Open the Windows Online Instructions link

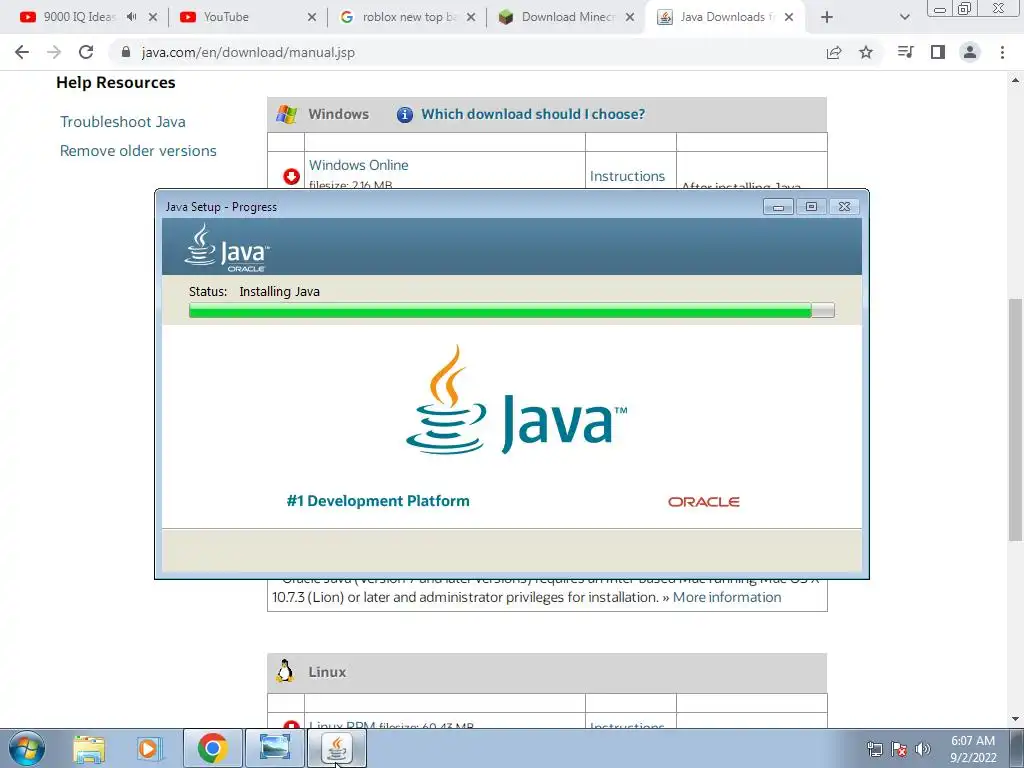(627, 176)
